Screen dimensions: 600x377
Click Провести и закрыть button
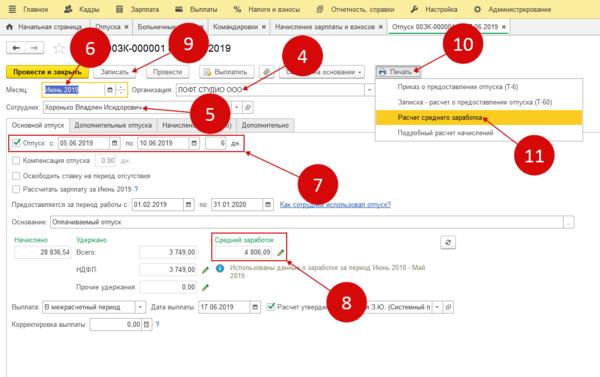click(47, 72)
